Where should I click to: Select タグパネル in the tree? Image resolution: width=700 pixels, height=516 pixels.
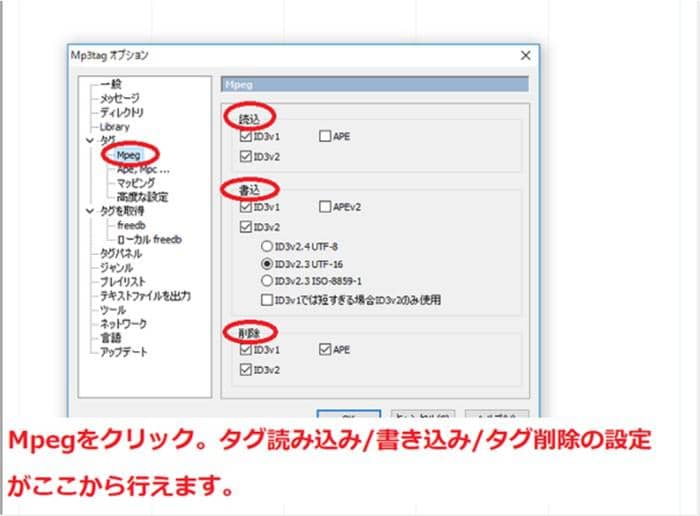121,254
